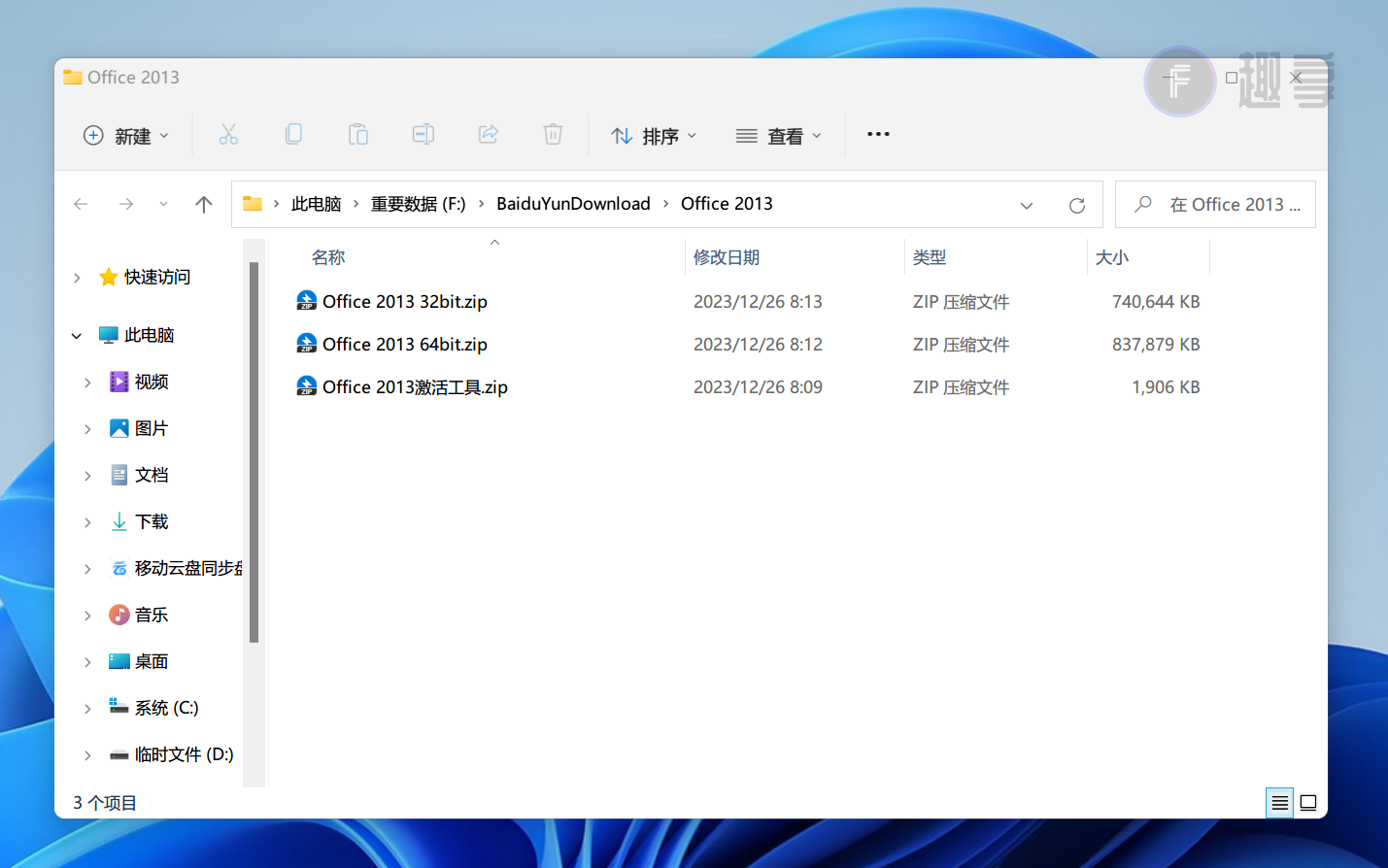
Task: Open 桌面 folder in sidebar
Action: pyautogui.click(x=139, y=662)
